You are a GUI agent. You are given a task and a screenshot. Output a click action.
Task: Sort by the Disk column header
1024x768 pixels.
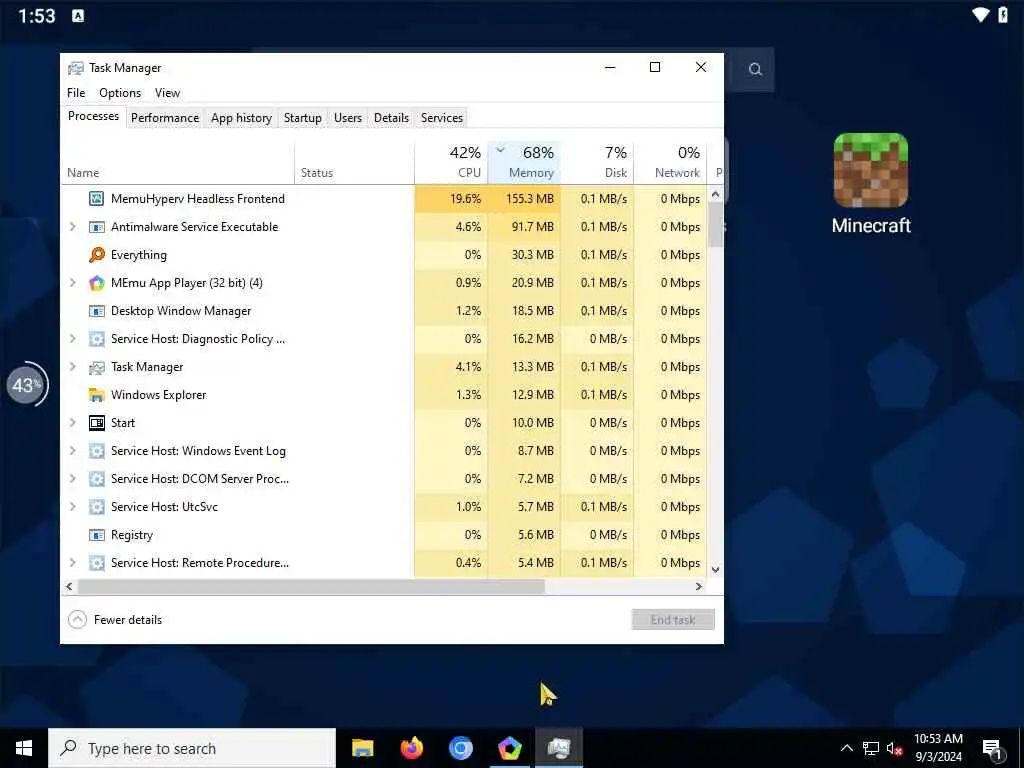pyautogui.click(x=597, y=163)
